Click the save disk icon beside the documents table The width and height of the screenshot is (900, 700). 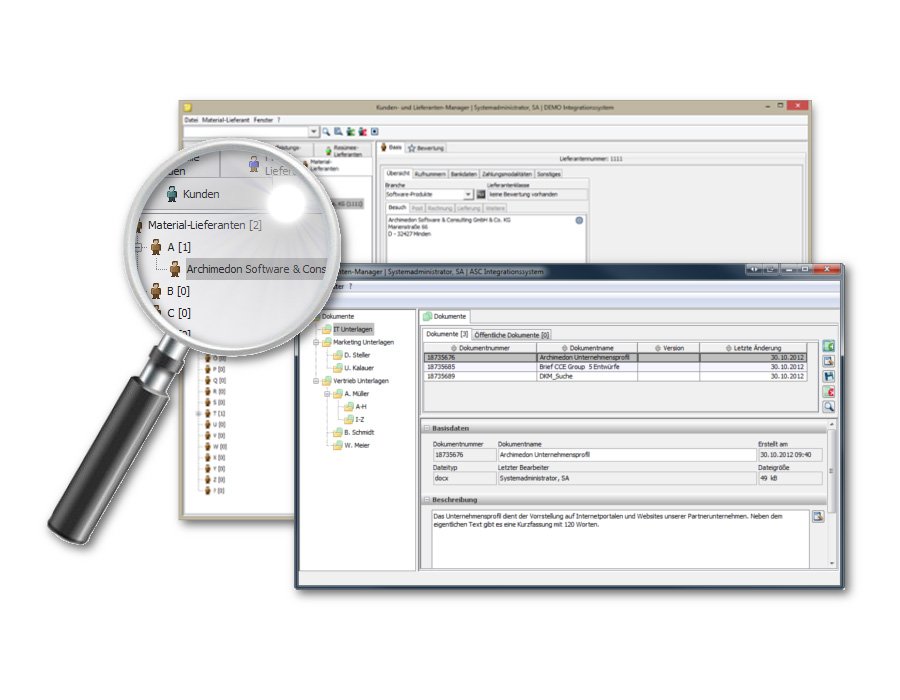point(828,376)
